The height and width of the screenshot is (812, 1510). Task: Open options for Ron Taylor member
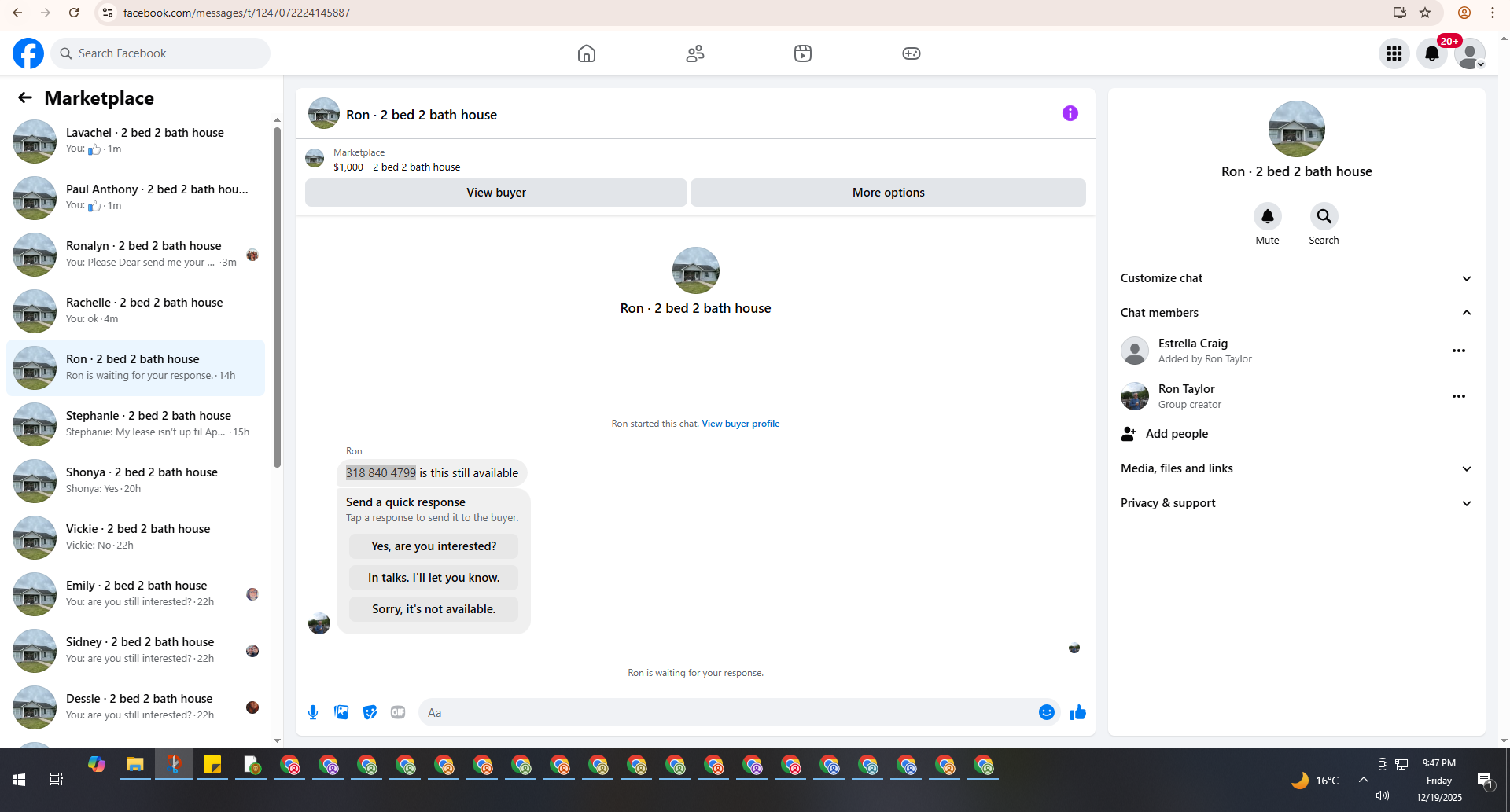click(x=1459, y=396)
